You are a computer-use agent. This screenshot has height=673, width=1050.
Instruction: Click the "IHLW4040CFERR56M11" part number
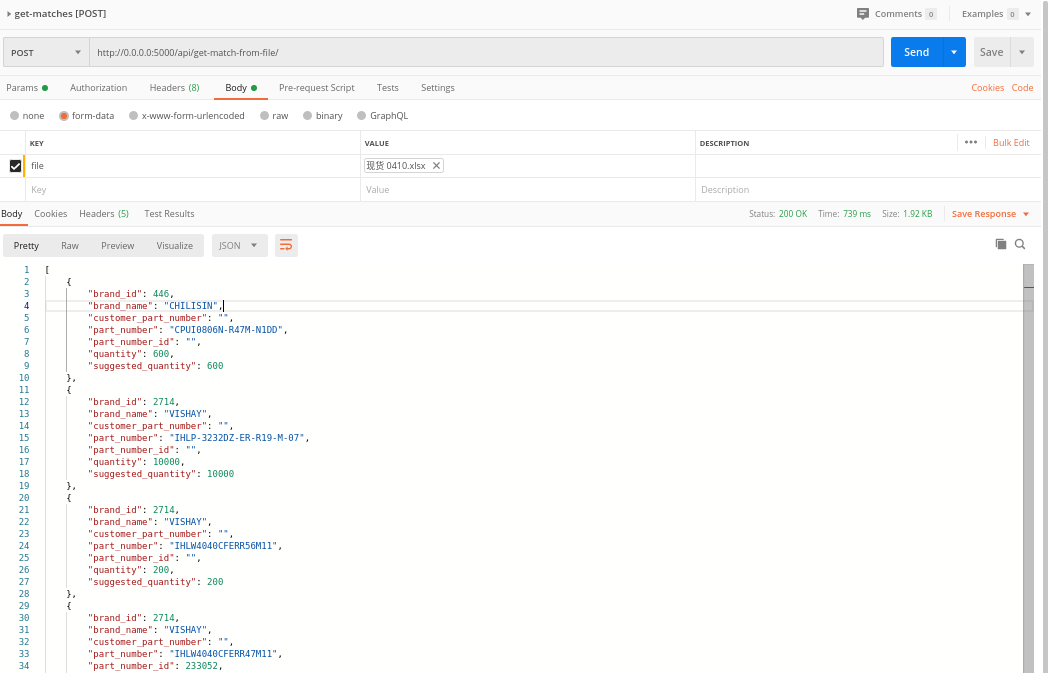(x=223, y=546)
